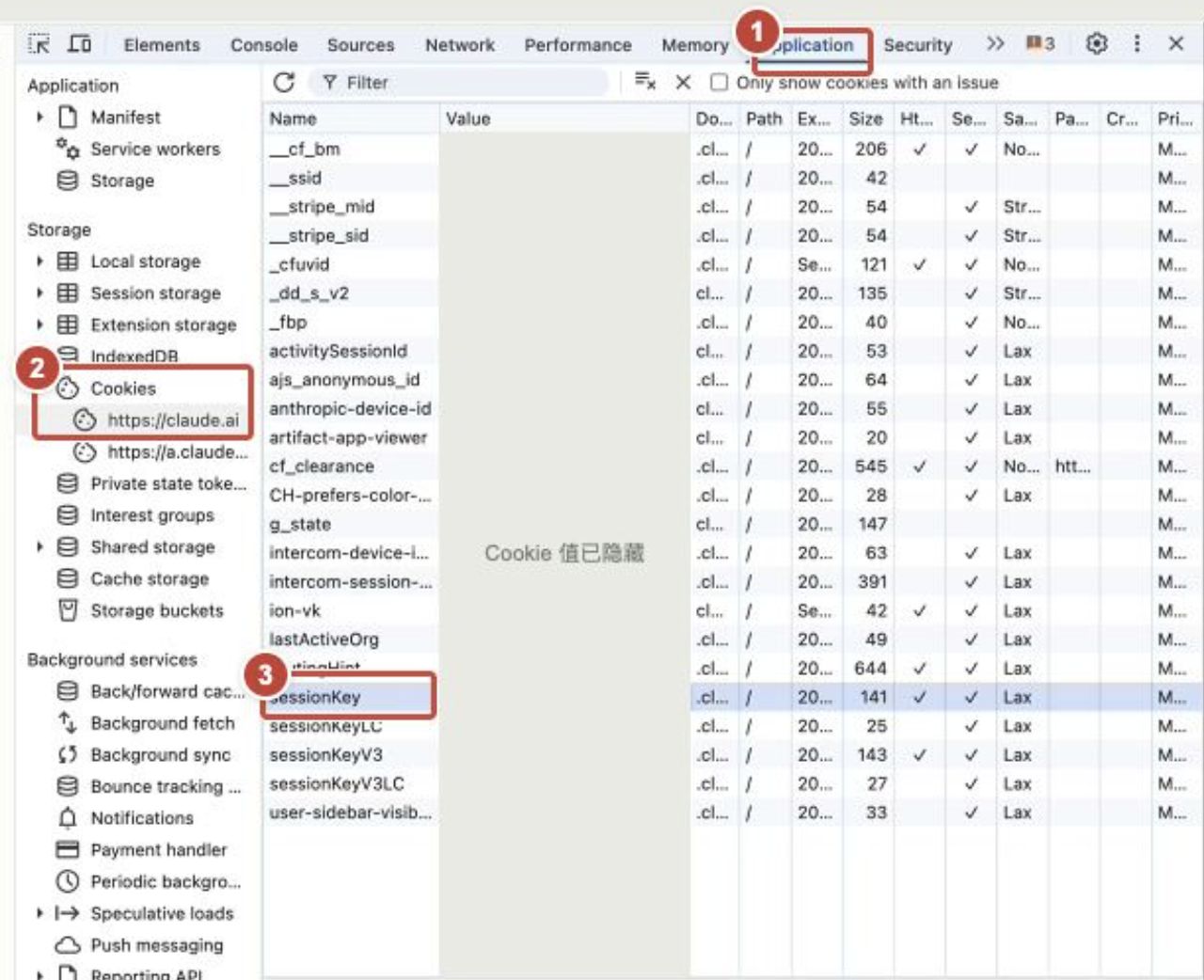Clear all cookies icon in toolbar

644,82
